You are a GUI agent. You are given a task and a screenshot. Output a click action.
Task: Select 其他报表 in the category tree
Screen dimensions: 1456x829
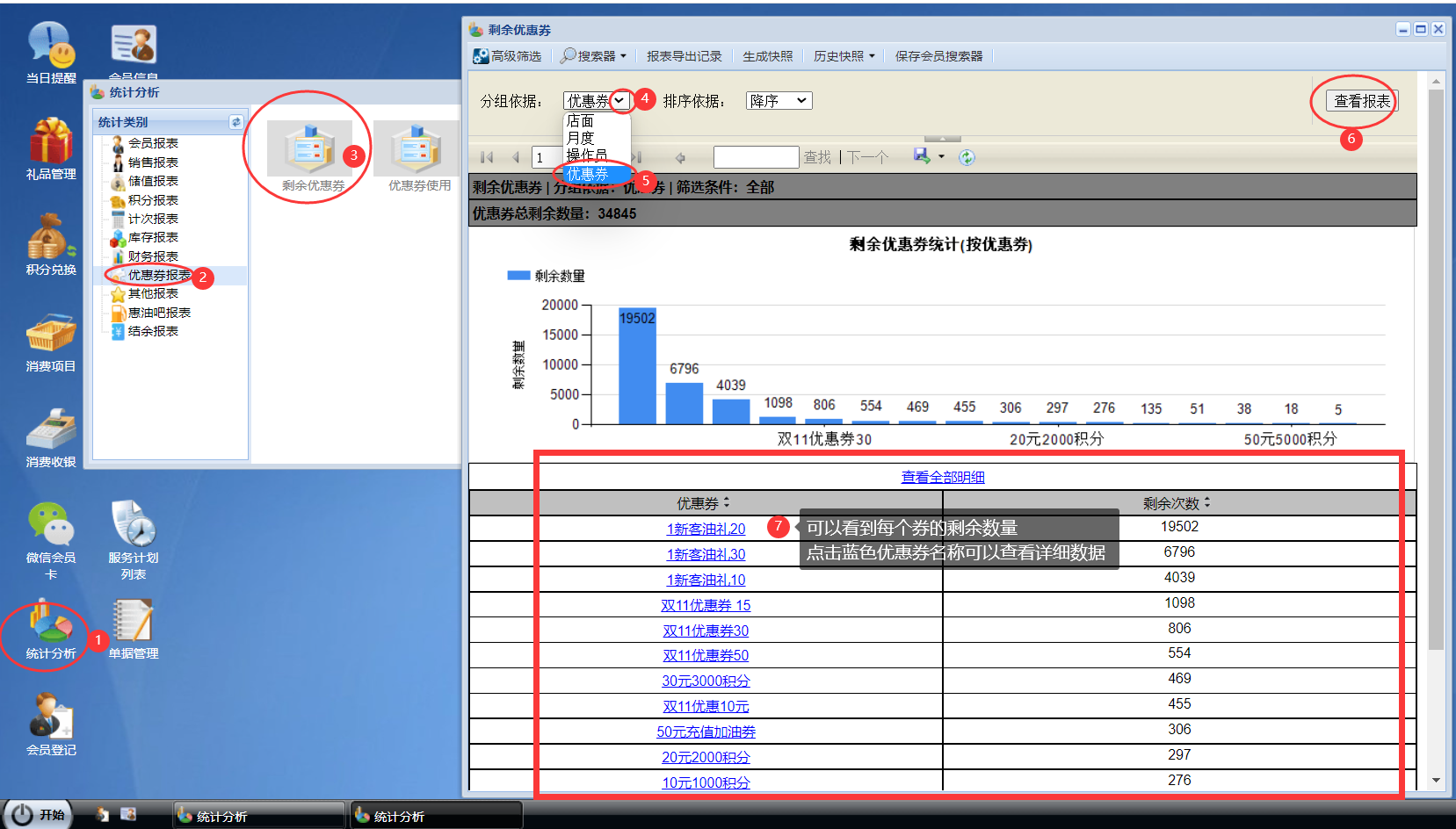pos(153,293)
